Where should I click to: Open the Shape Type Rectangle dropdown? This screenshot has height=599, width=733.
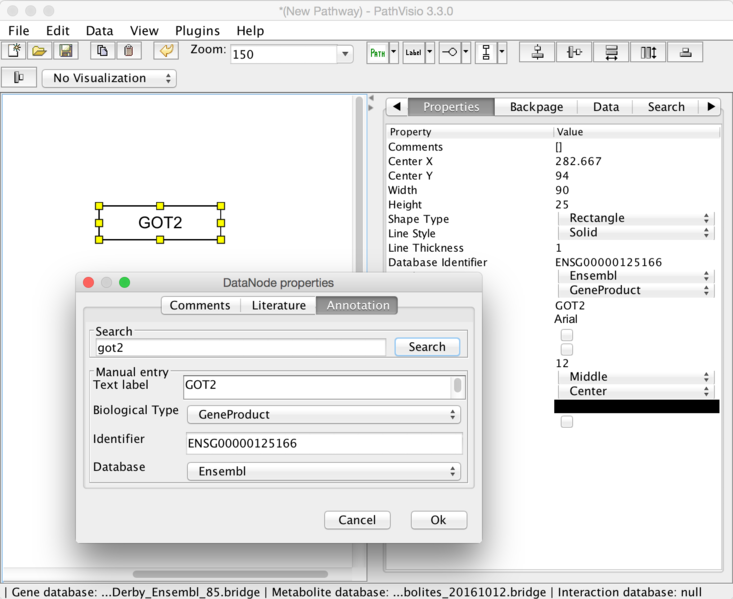pos(636,218)
